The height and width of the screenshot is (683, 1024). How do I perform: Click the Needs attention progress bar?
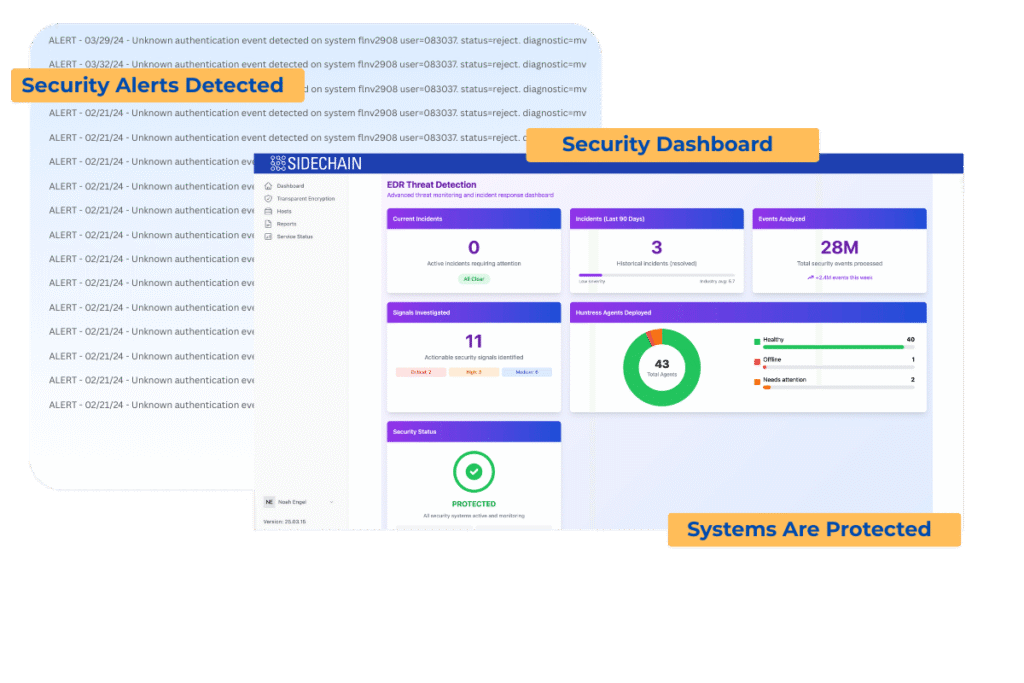click(839, 387)
